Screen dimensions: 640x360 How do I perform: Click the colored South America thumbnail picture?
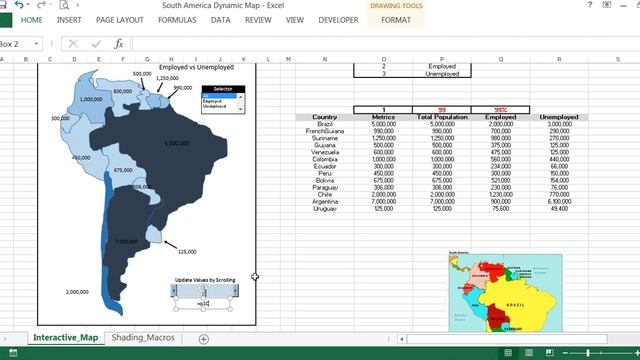coord(505,292)
